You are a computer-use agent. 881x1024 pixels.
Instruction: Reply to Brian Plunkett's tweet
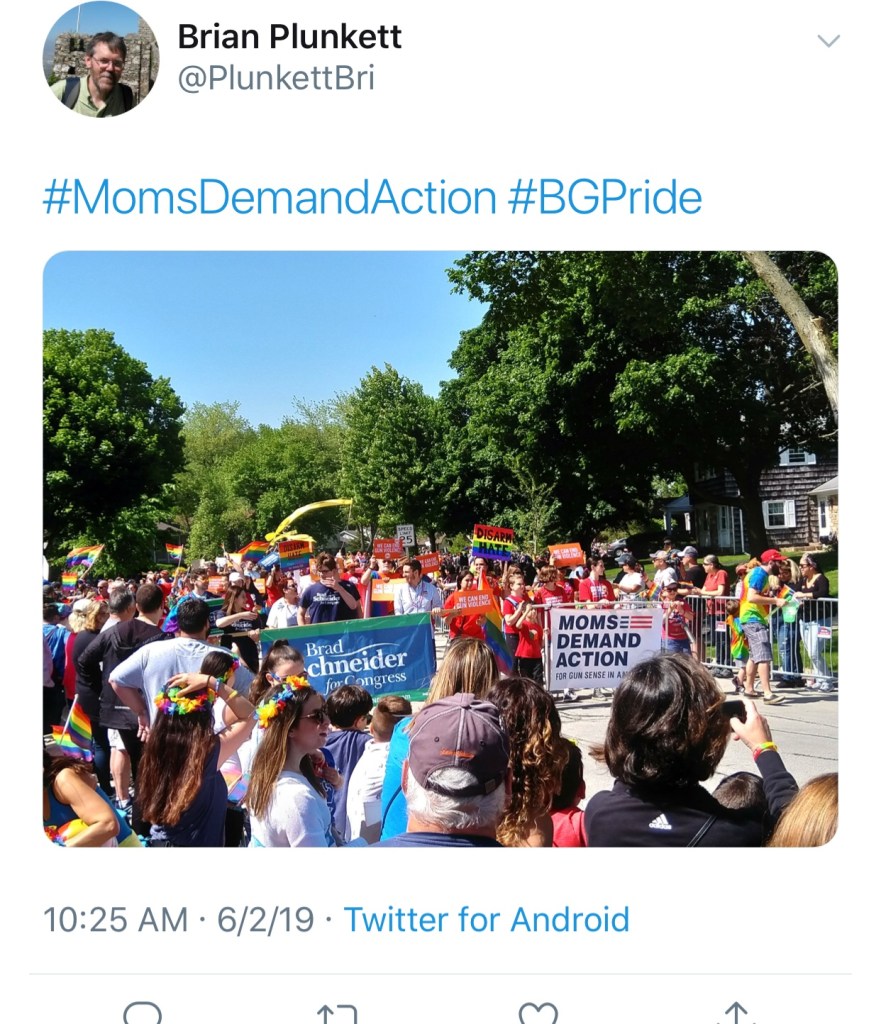(142, 1013)
